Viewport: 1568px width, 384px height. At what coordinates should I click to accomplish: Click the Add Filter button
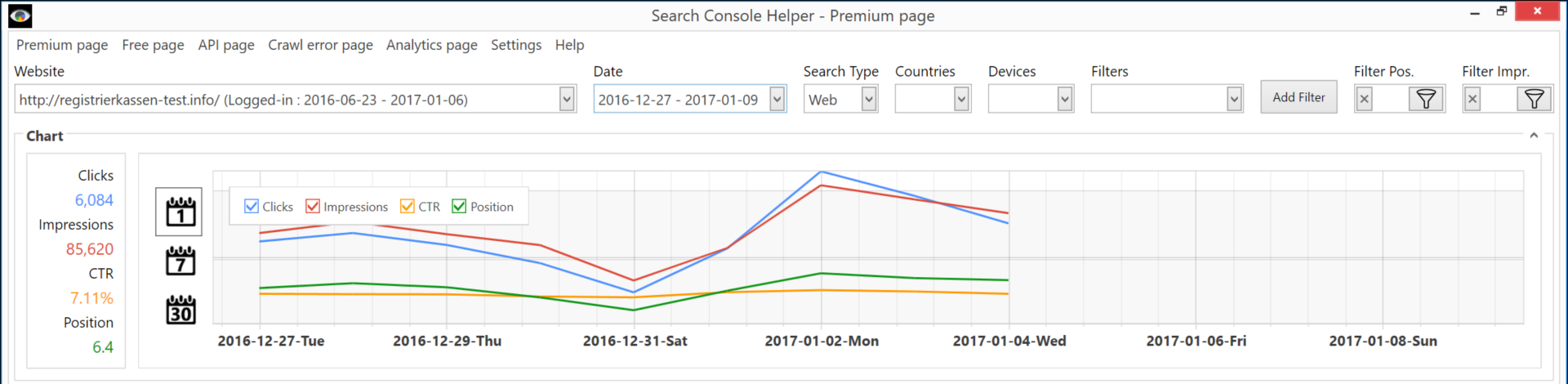[x=1298, y=97]
